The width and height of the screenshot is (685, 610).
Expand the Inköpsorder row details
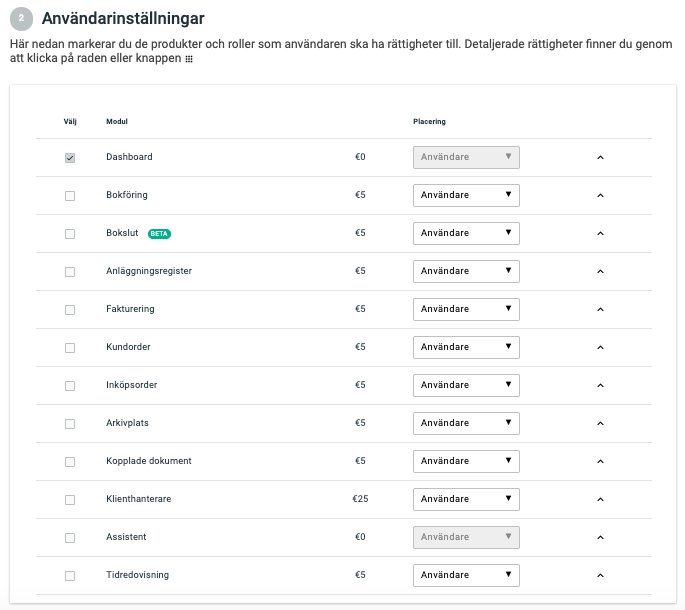point(601,386)
